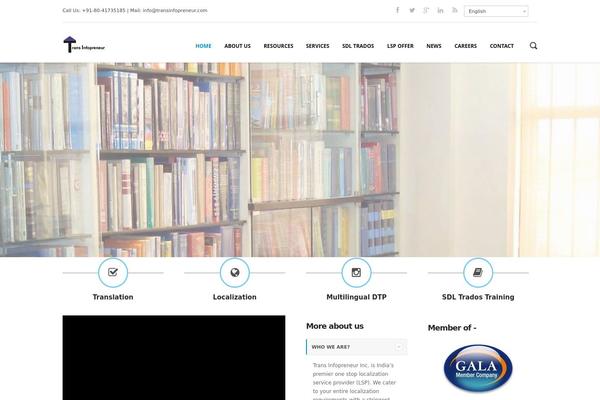The width and height of the screenshot is (600, 400).
Task: Click the Localization globe icon
Action: pyautogui.click(x=235, y=273)
